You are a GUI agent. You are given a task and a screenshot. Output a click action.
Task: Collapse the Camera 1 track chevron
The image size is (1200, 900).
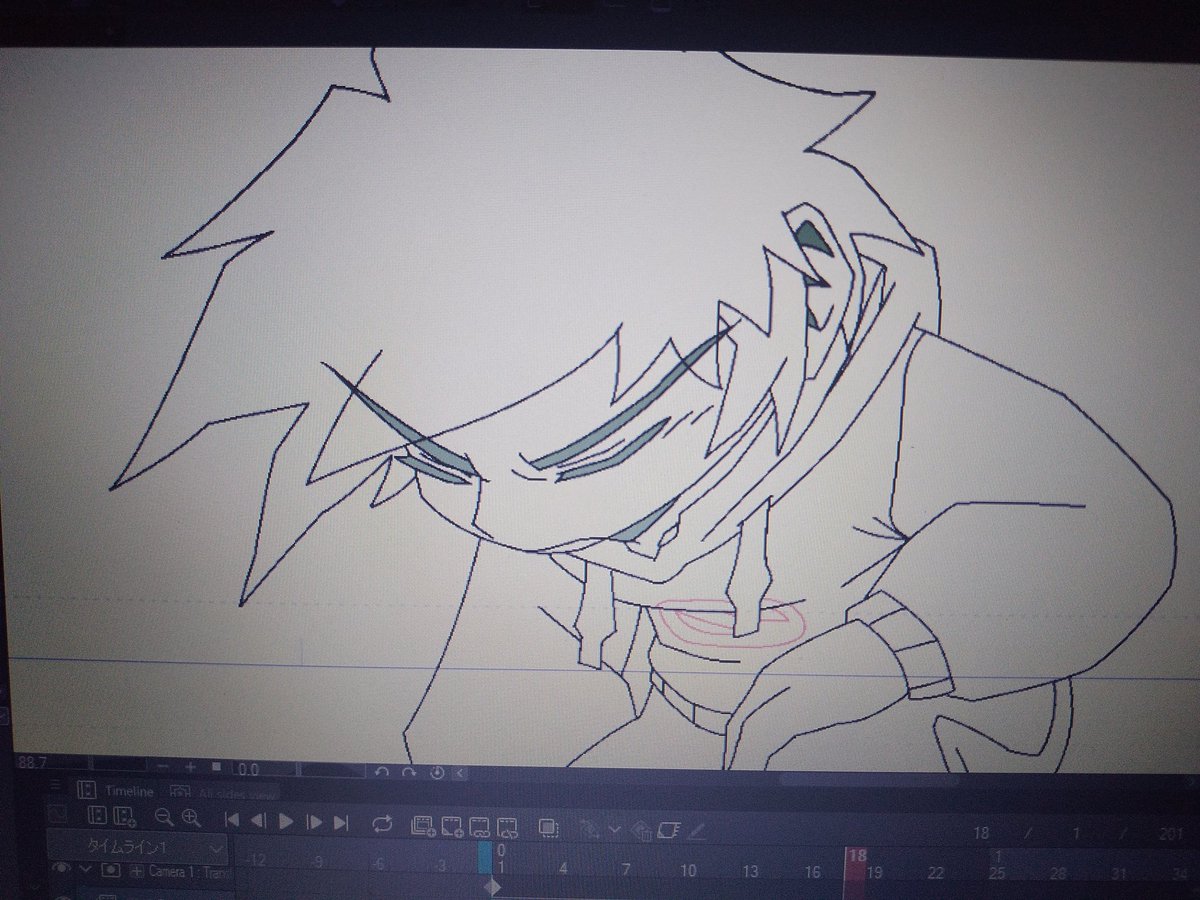pos(86,869)
